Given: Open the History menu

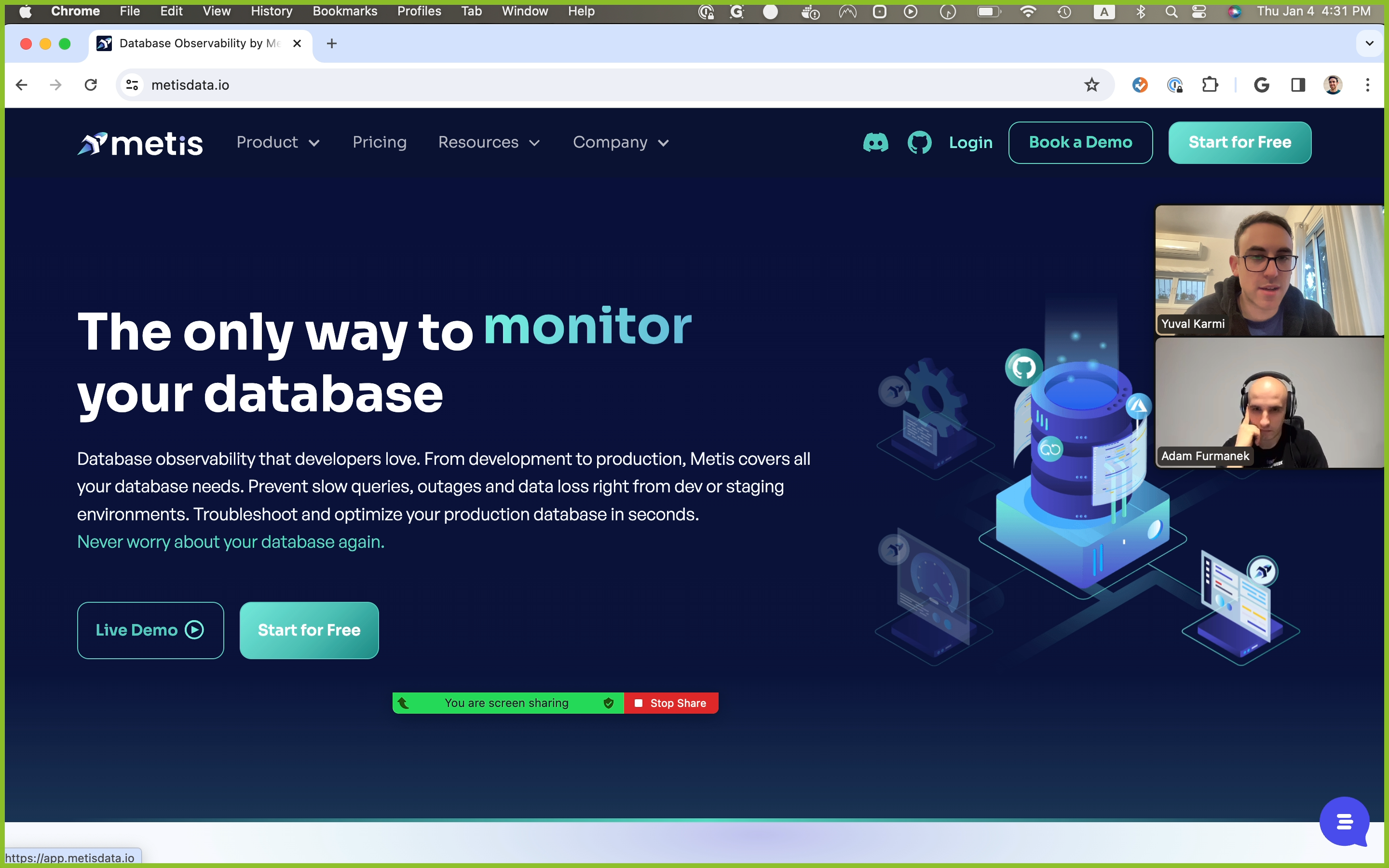Looking at the screenshot, I should (x=272, y=12).
